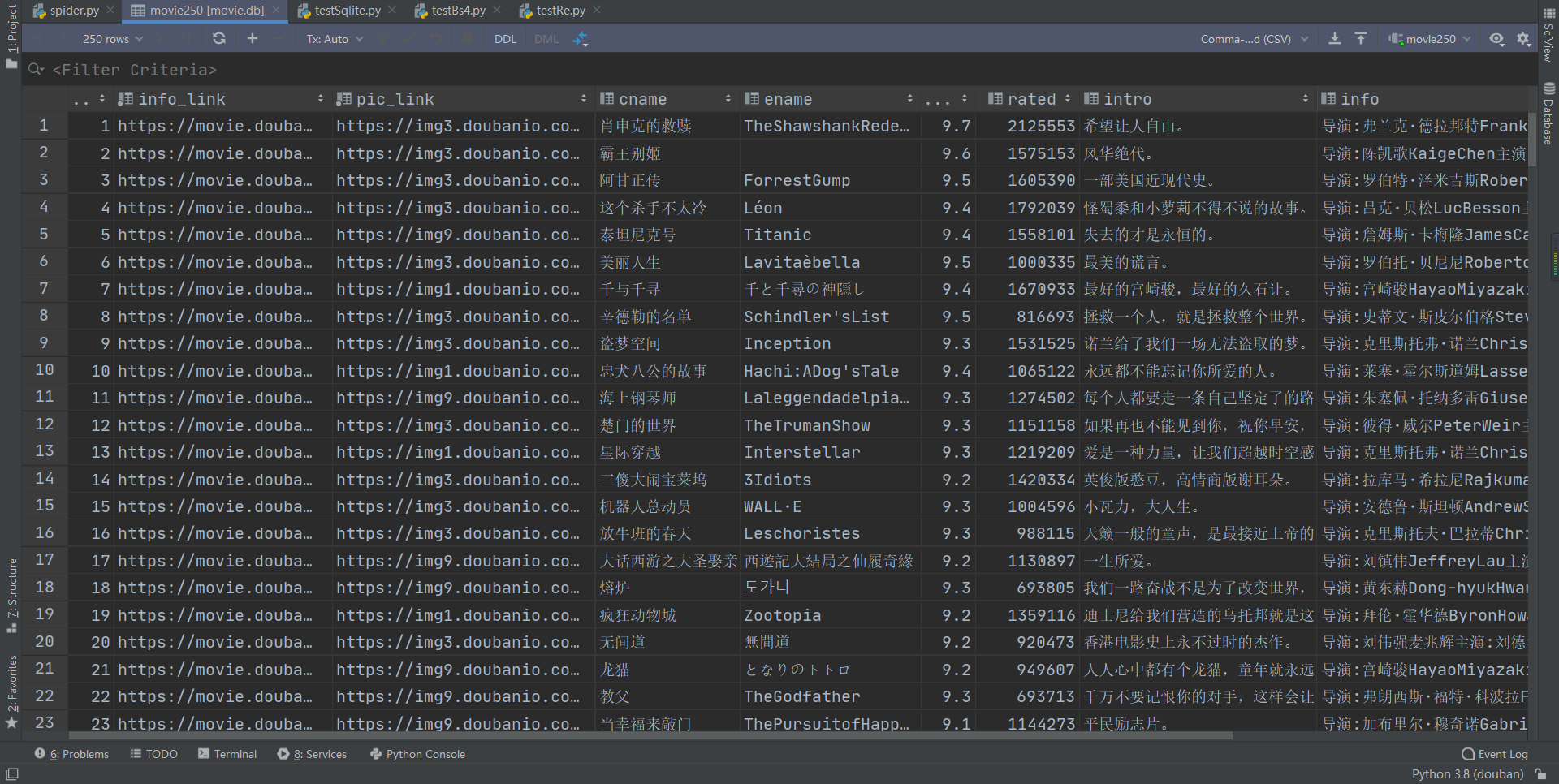Click the lock icon in the status bar
This screenshot has width=1559, height=784.
[x=1540, y=774]
